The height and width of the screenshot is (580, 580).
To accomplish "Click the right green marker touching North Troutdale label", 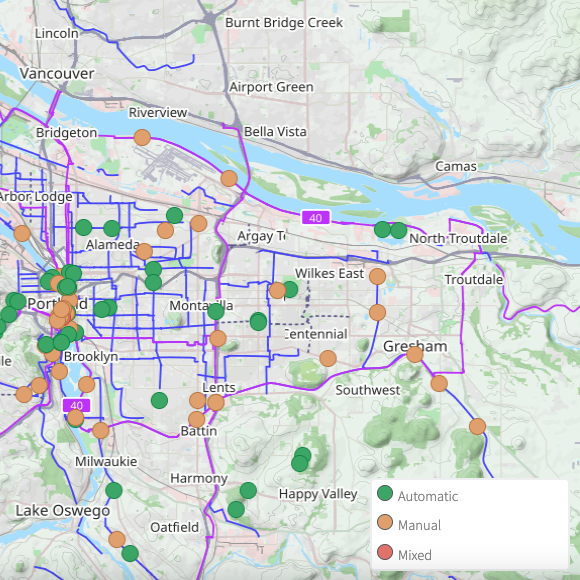I will [x=399, y=230].
